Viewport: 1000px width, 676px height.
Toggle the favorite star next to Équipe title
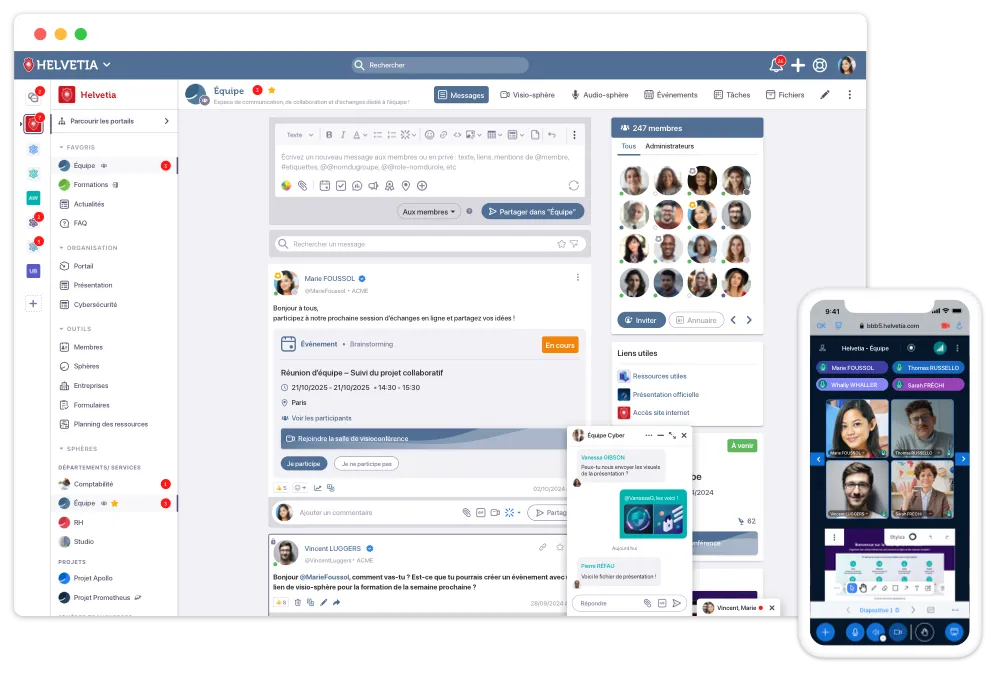271,90
